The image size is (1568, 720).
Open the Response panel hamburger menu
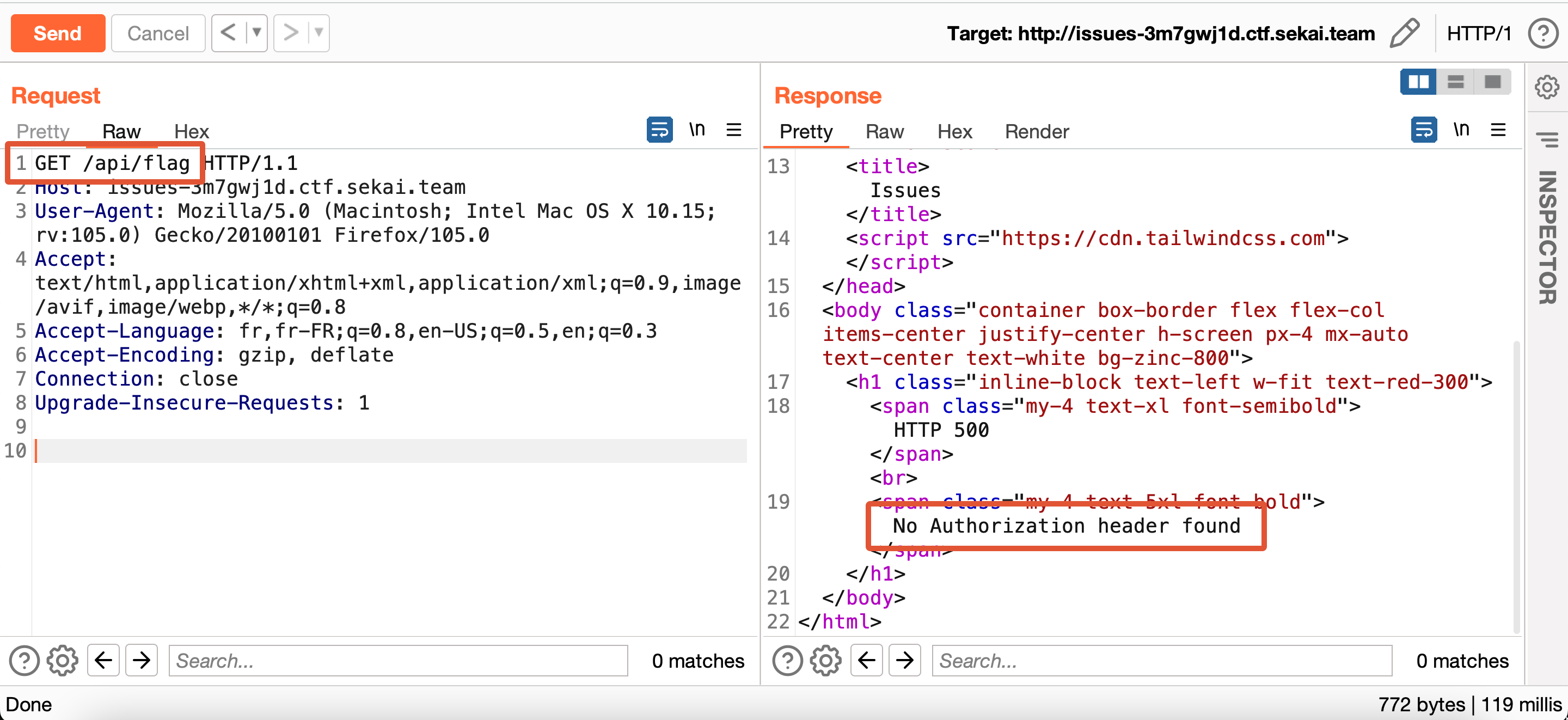(1499, 130)
